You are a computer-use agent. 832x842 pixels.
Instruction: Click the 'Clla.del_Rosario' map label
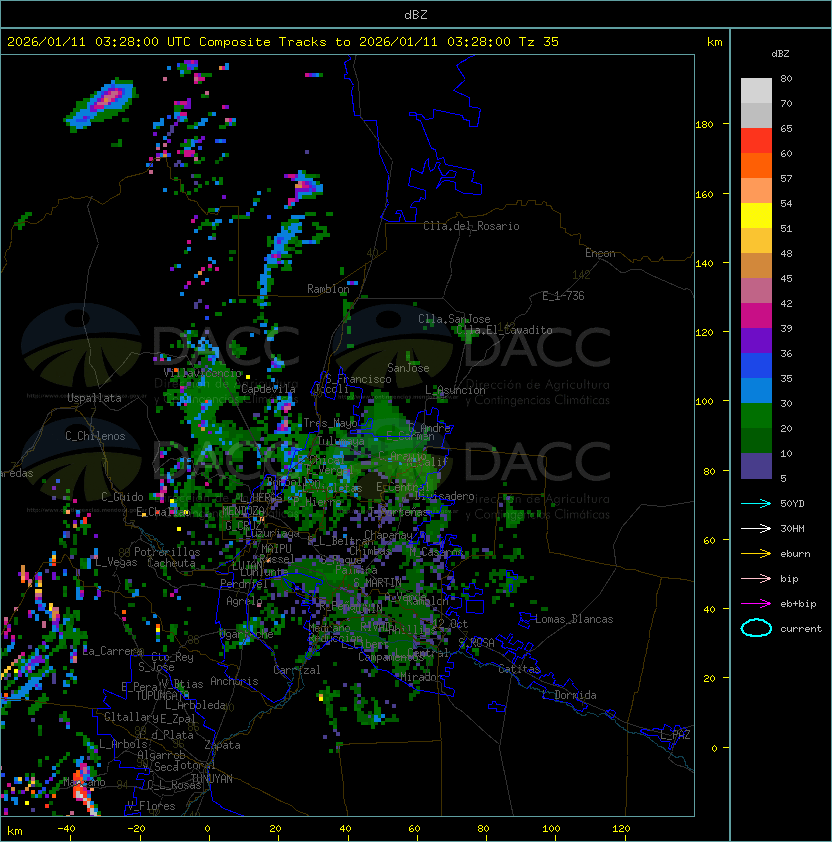[x=471, y=226]
